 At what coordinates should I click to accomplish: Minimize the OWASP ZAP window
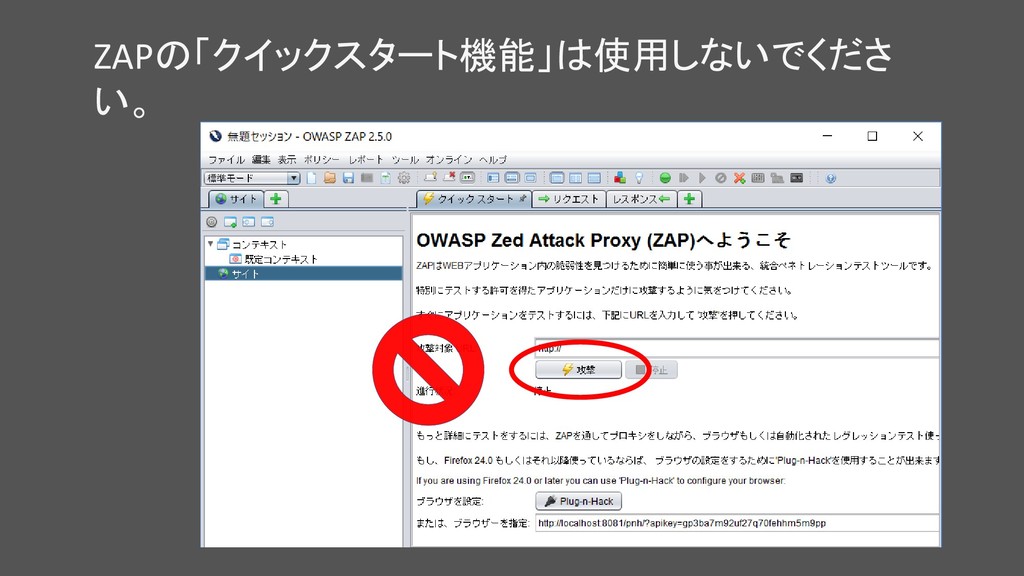(x=827, y=136)
